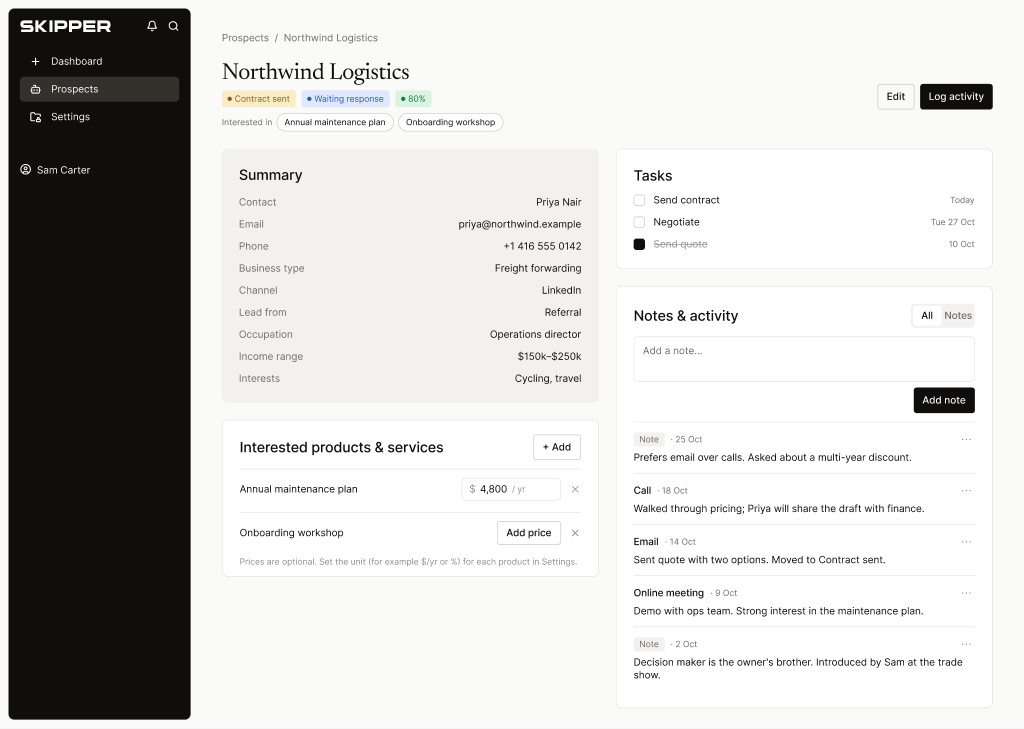Click the 80% probability badge
Screen dimensions: 1024x729
(413, 99)
